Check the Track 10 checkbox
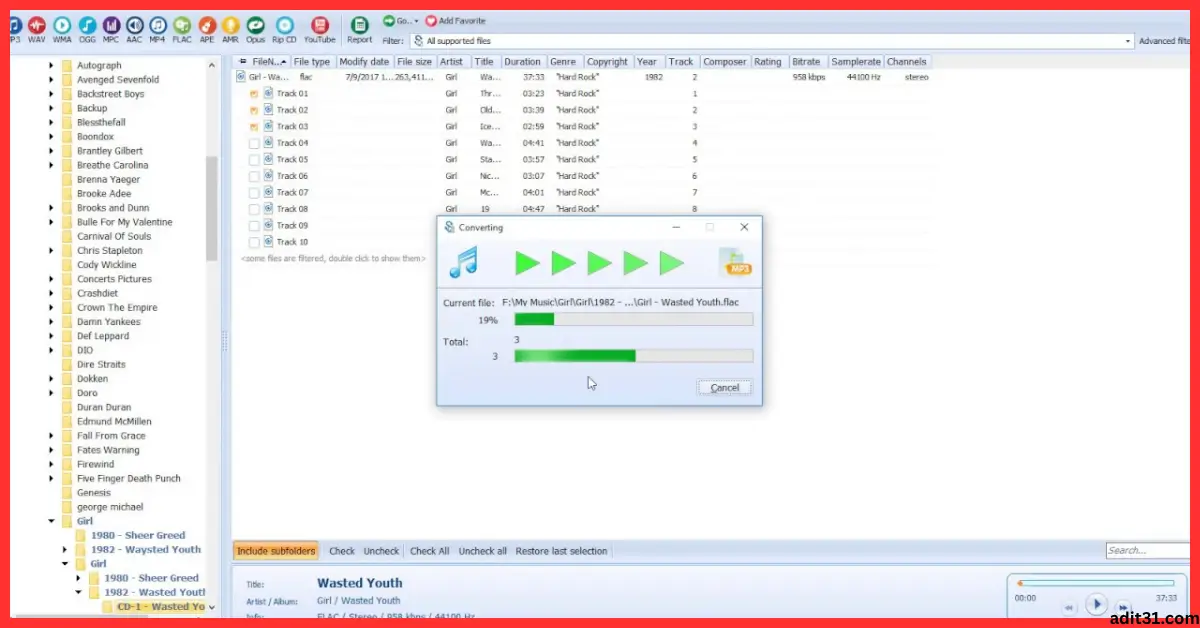This screenshot has height=628, width=1200. pos(254,242)
